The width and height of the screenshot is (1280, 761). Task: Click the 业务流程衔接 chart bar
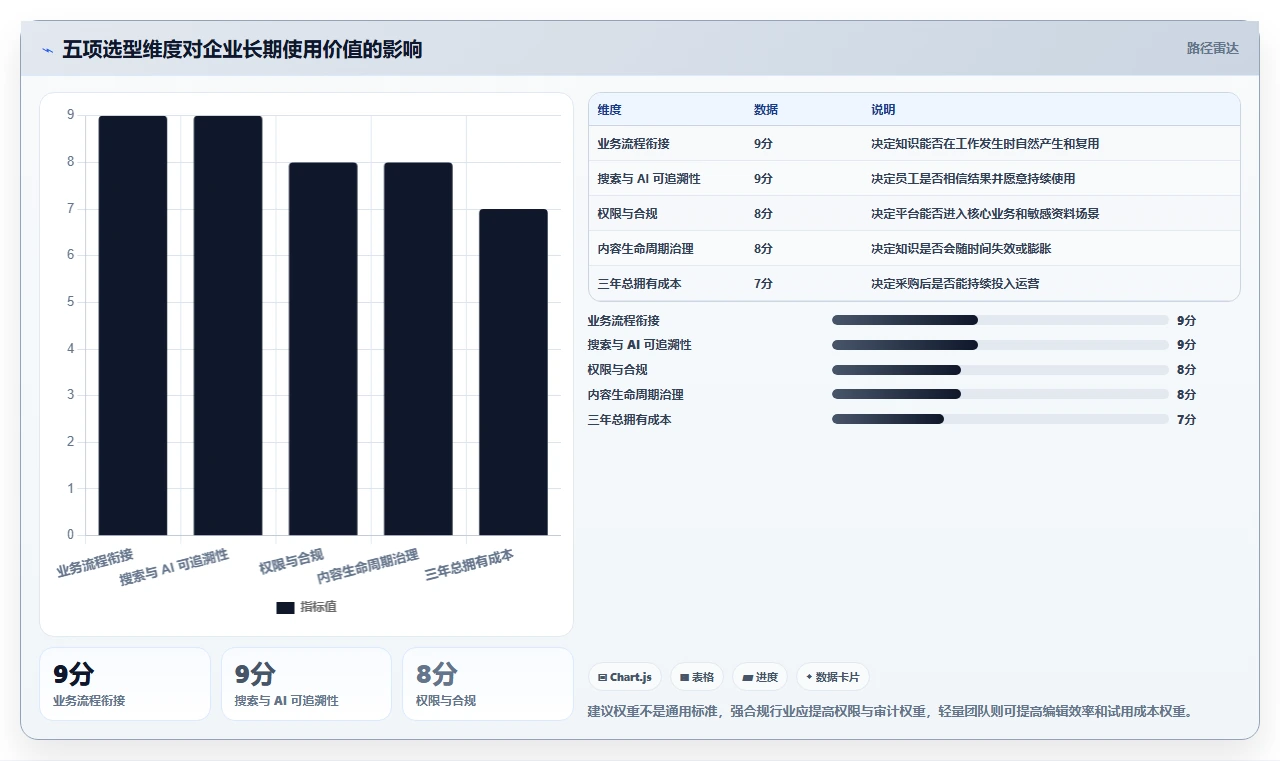point(133,326)
